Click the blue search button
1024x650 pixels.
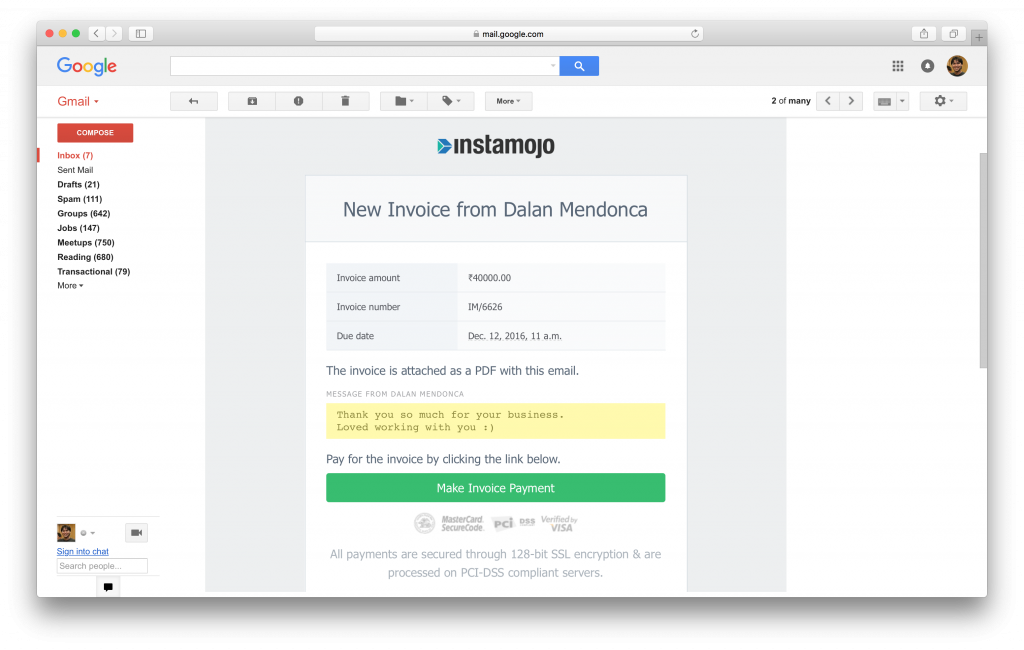(x=579, y=66)
